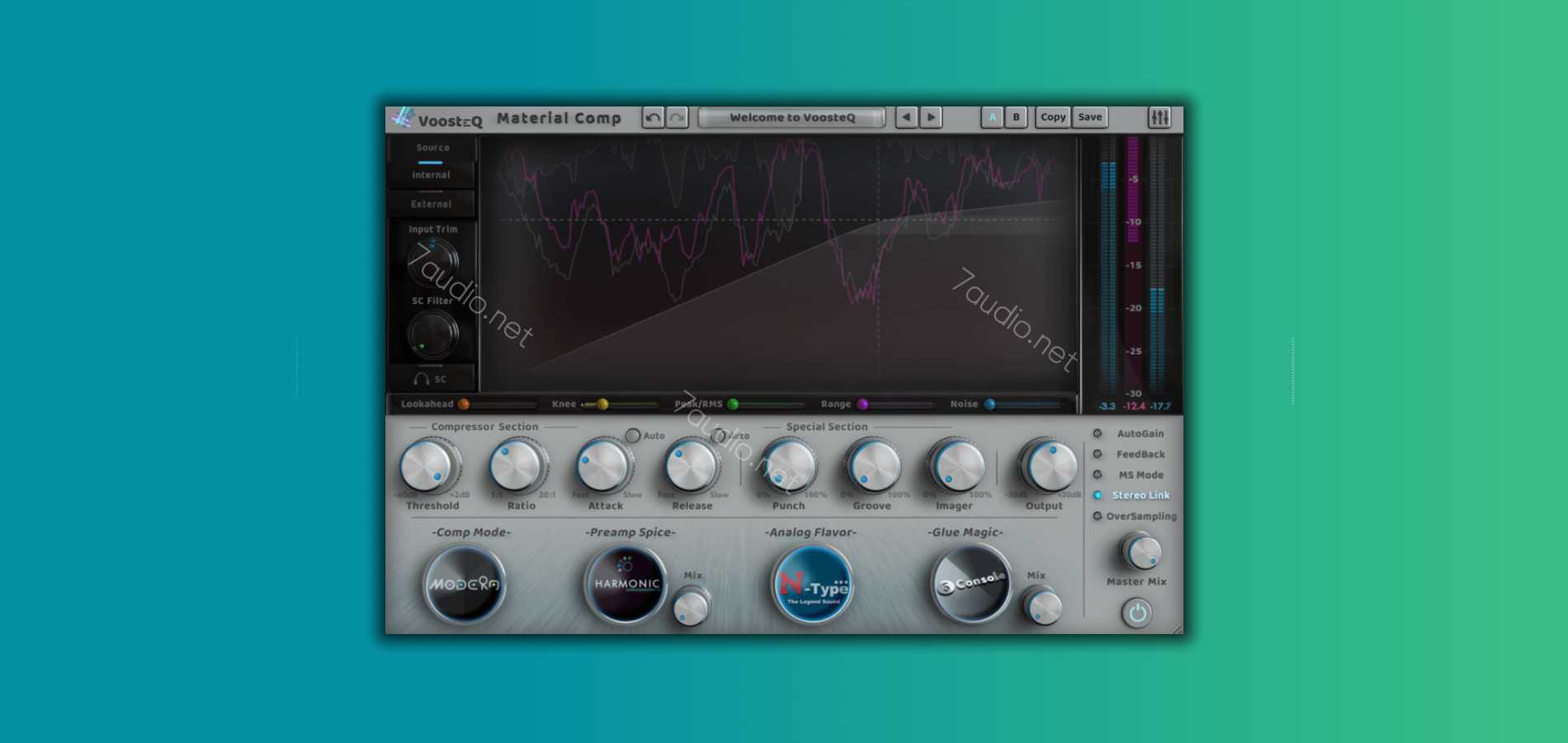The width and height of the screenshot is (1568, 743).
Task: Click the Release knob
Action: click(x=692, y=466)
